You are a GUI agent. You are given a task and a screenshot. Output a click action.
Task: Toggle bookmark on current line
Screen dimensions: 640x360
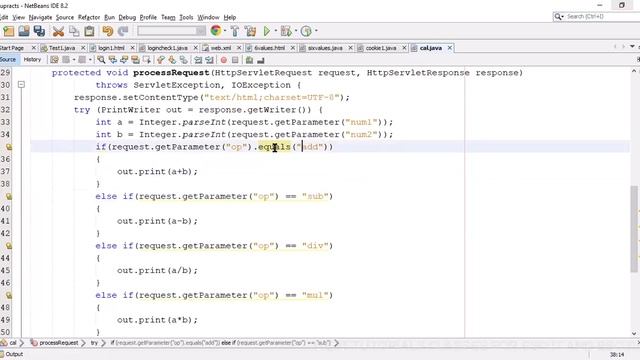click(184, 60)
